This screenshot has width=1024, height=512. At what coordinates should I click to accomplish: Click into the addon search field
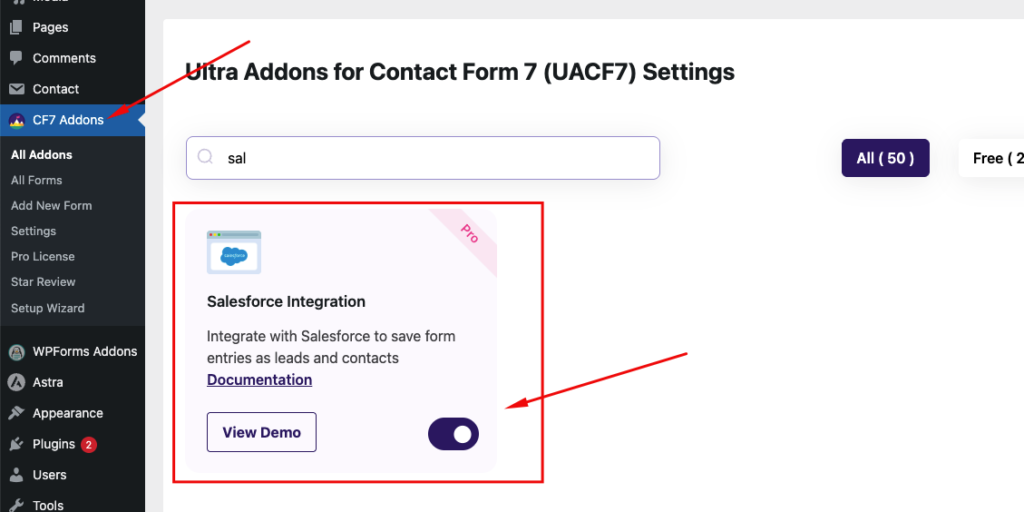click(x=430, y=158)
